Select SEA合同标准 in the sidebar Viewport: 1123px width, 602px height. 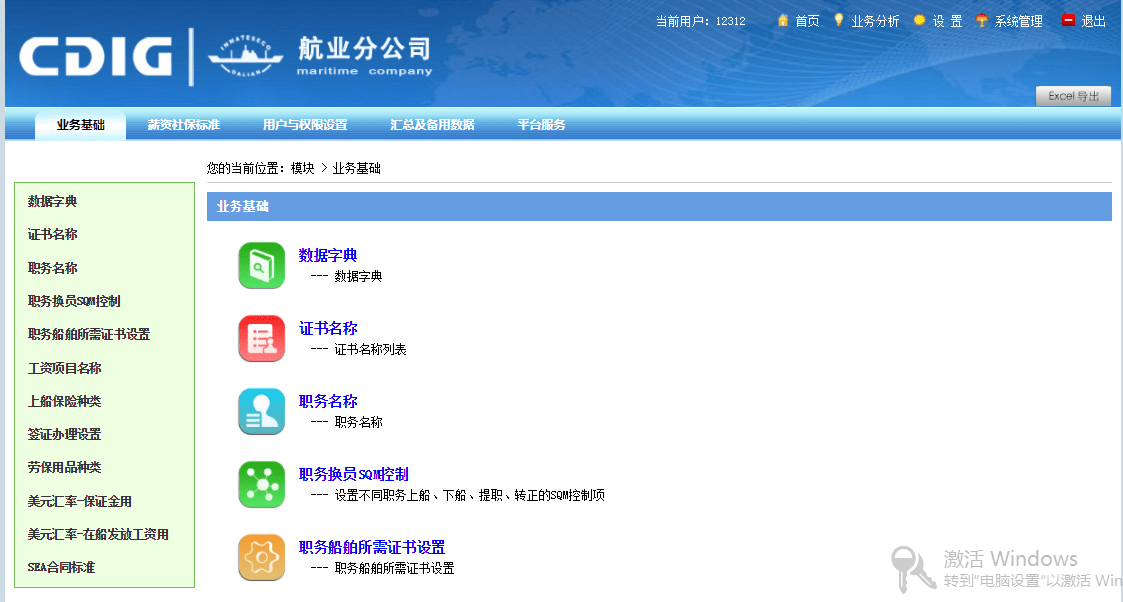point(61,567)
